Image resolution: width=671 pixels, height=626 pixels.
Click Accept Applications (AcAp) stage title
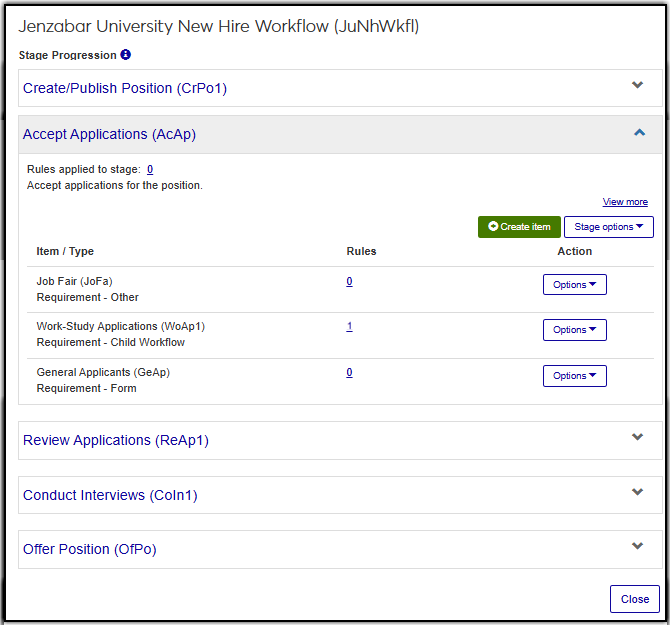(109, 134)
